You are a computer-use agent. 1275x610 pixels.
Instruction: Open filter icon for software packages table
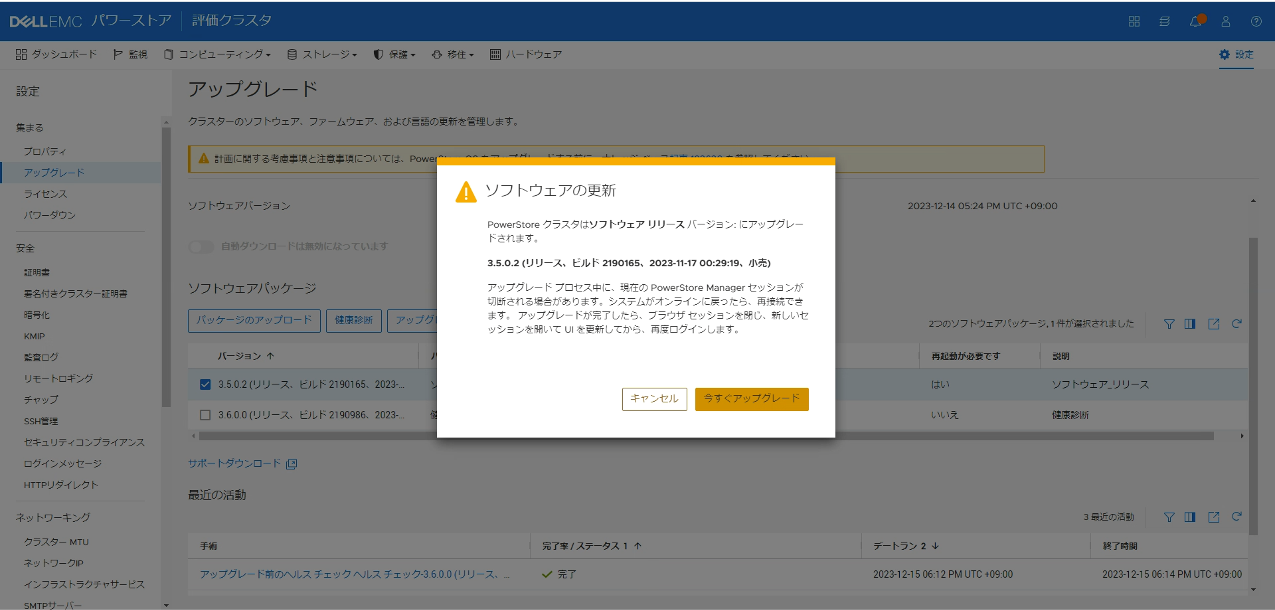tap(1169, 324)
